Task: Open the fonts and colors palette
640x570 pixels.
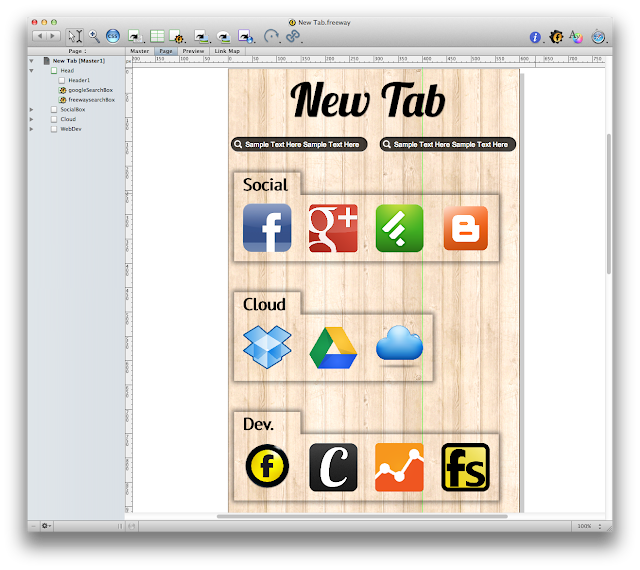Action: click(x=576, y=37)
